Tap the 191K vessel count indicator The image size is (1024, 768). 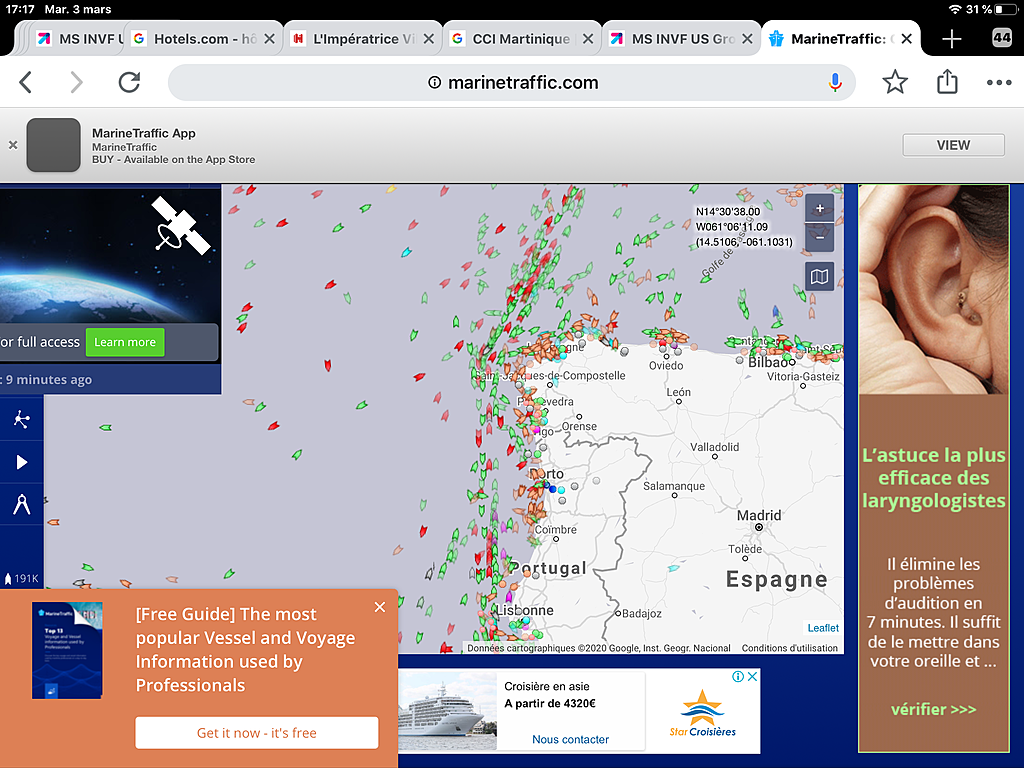click(22, 579)
